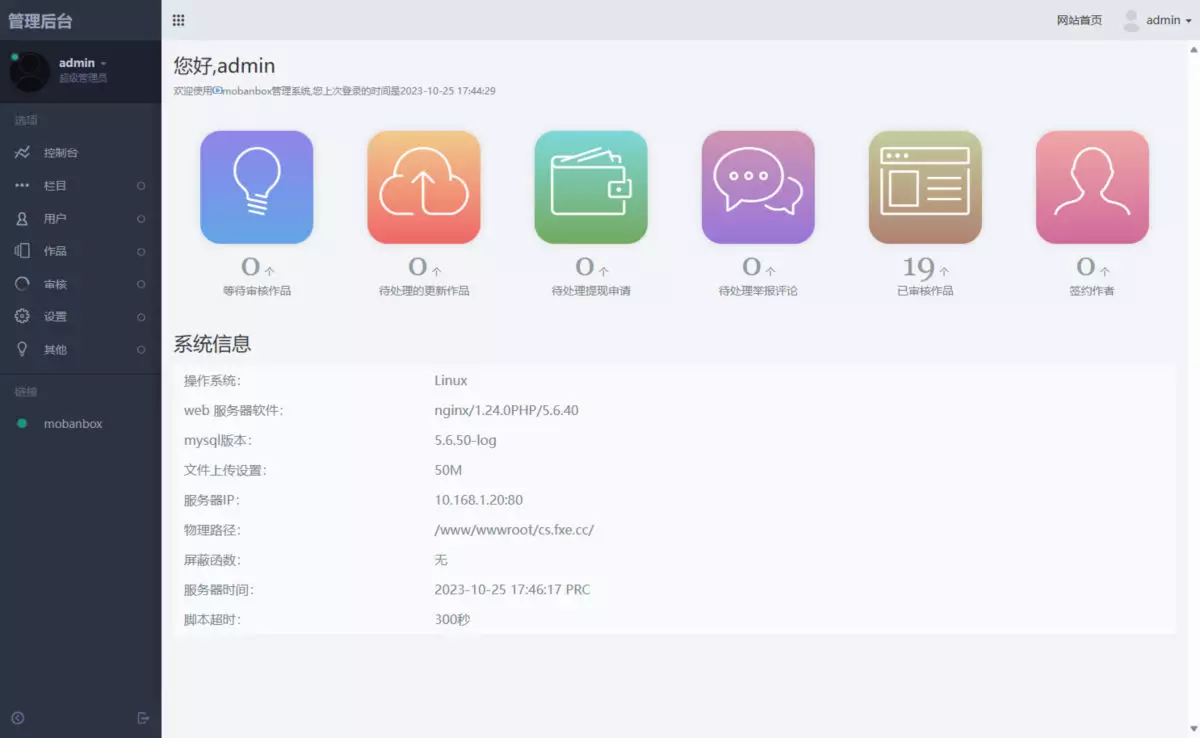Click the server IP 10.168.1.20:80
1200x738 pixels.
(478, 500)
